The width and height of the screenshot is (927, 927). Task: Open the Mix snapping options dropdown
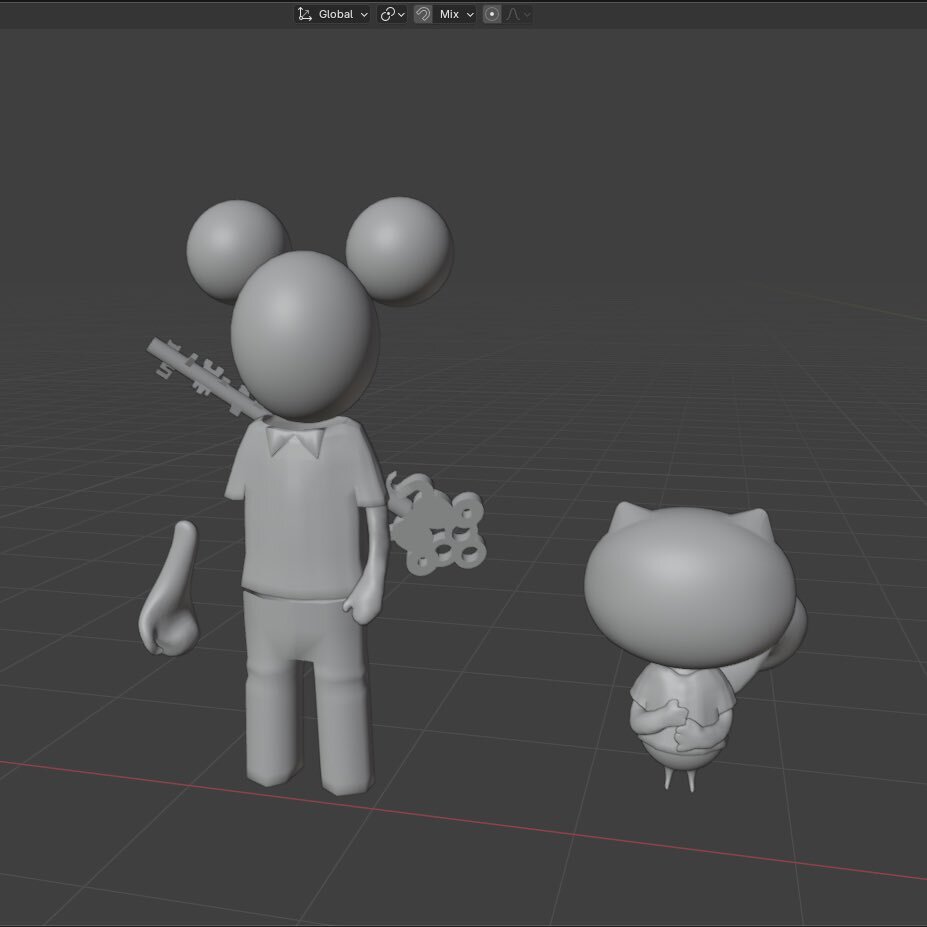pyautogui.click(x=454, y=14)
